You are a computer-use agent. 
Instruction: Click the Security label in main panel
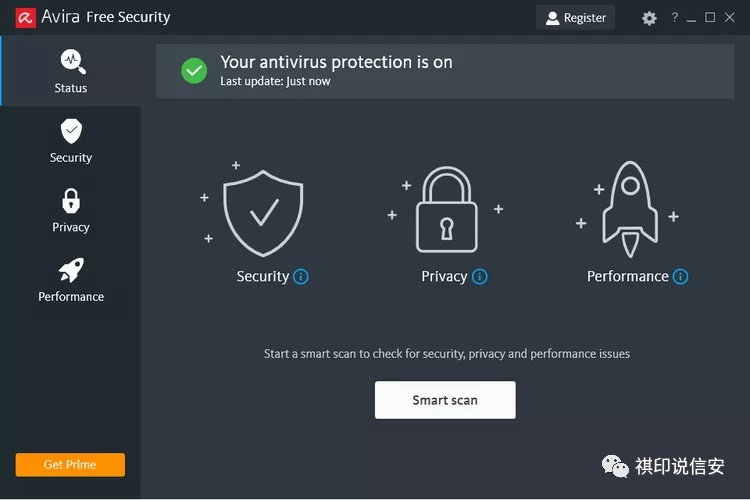(x=262, y=277)
